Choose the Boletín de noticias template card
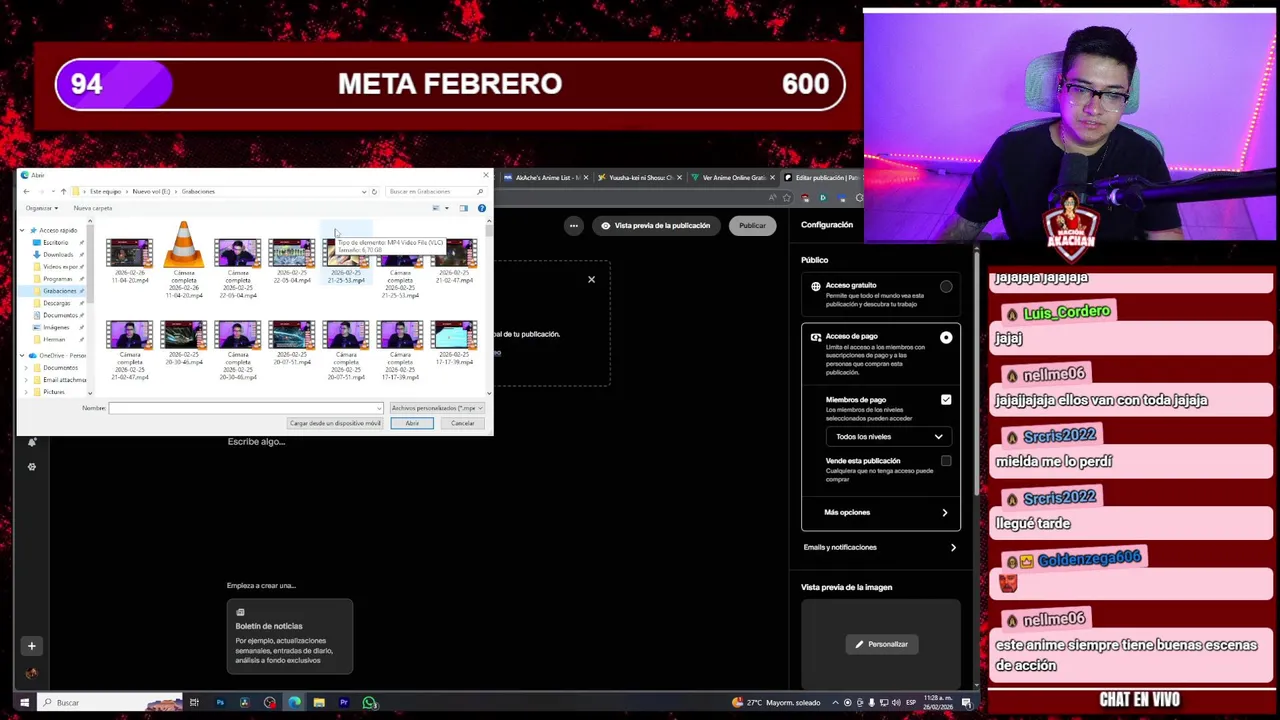Viewport: 1280px width, 720px height. (x=289, y=637)
